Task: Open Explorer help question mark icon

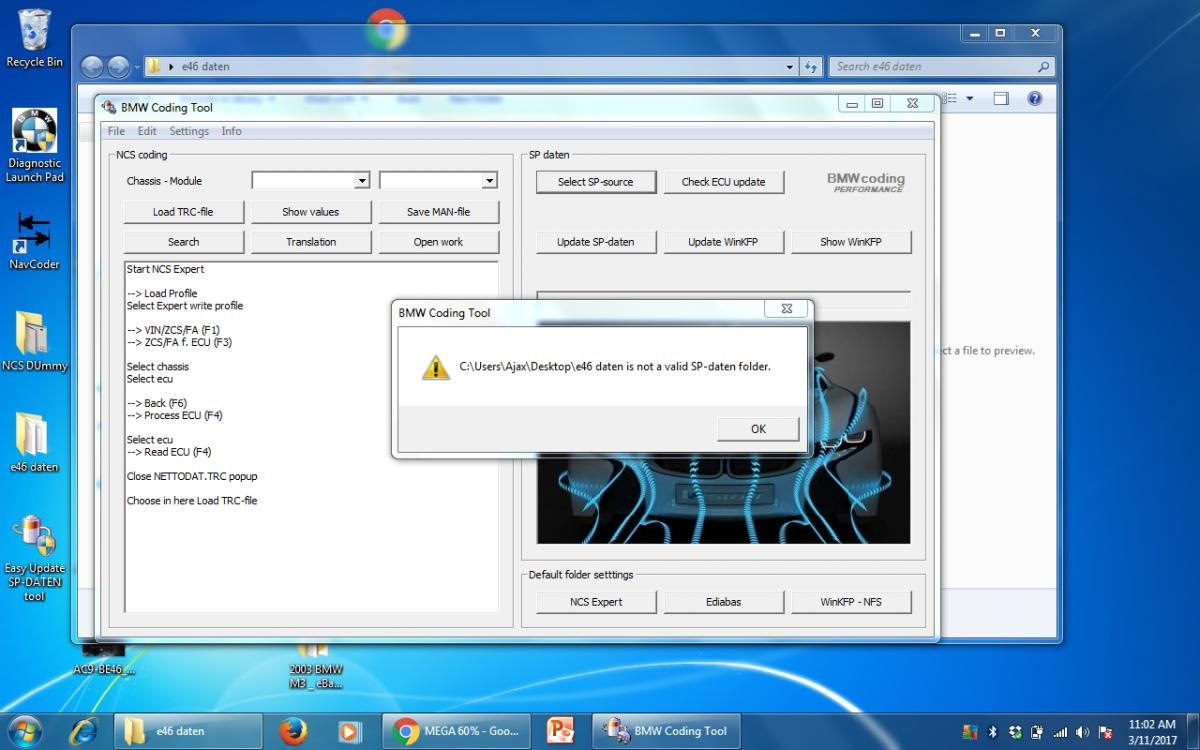Action: click(x=1035, y=99)
